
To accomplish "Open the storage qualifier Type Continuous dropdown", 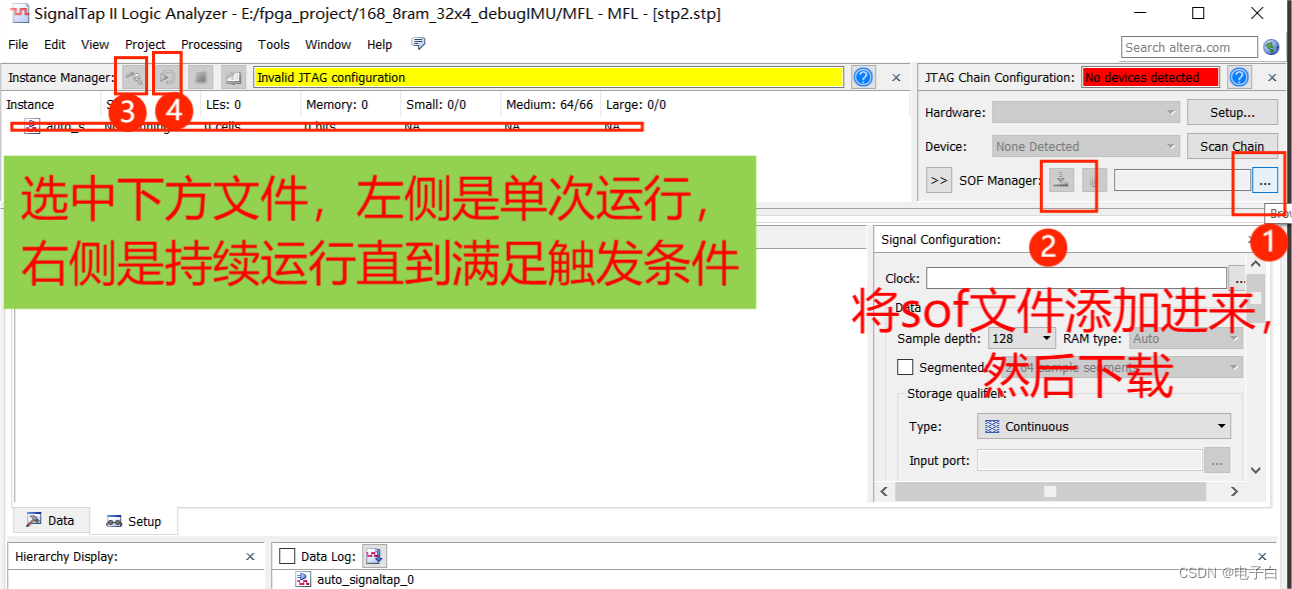I will click(1104, 426).
